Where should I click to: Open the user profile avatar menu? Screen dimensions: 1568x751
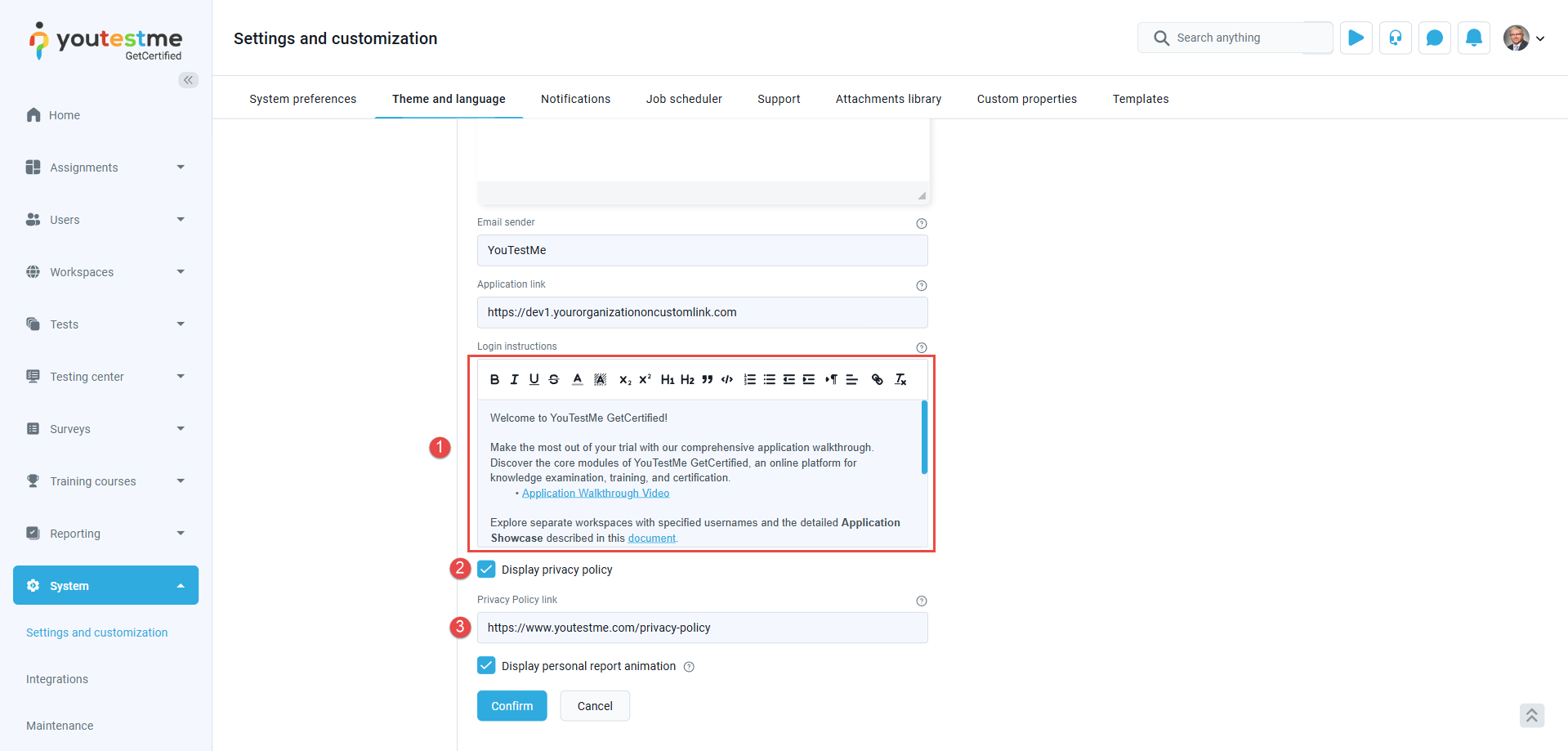(x=1524, y=38)
